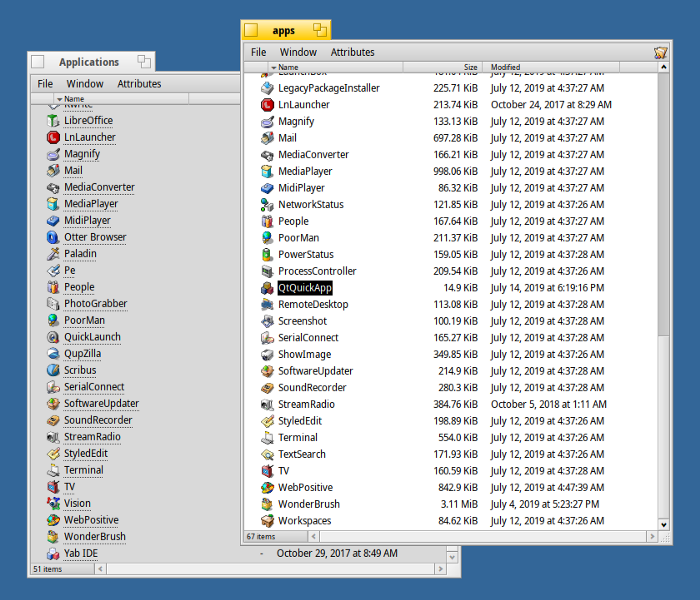This screenshot has width=700, height=600.
Task: Click Applications window horizontal scroll right arrow
Action: (441, 569)
